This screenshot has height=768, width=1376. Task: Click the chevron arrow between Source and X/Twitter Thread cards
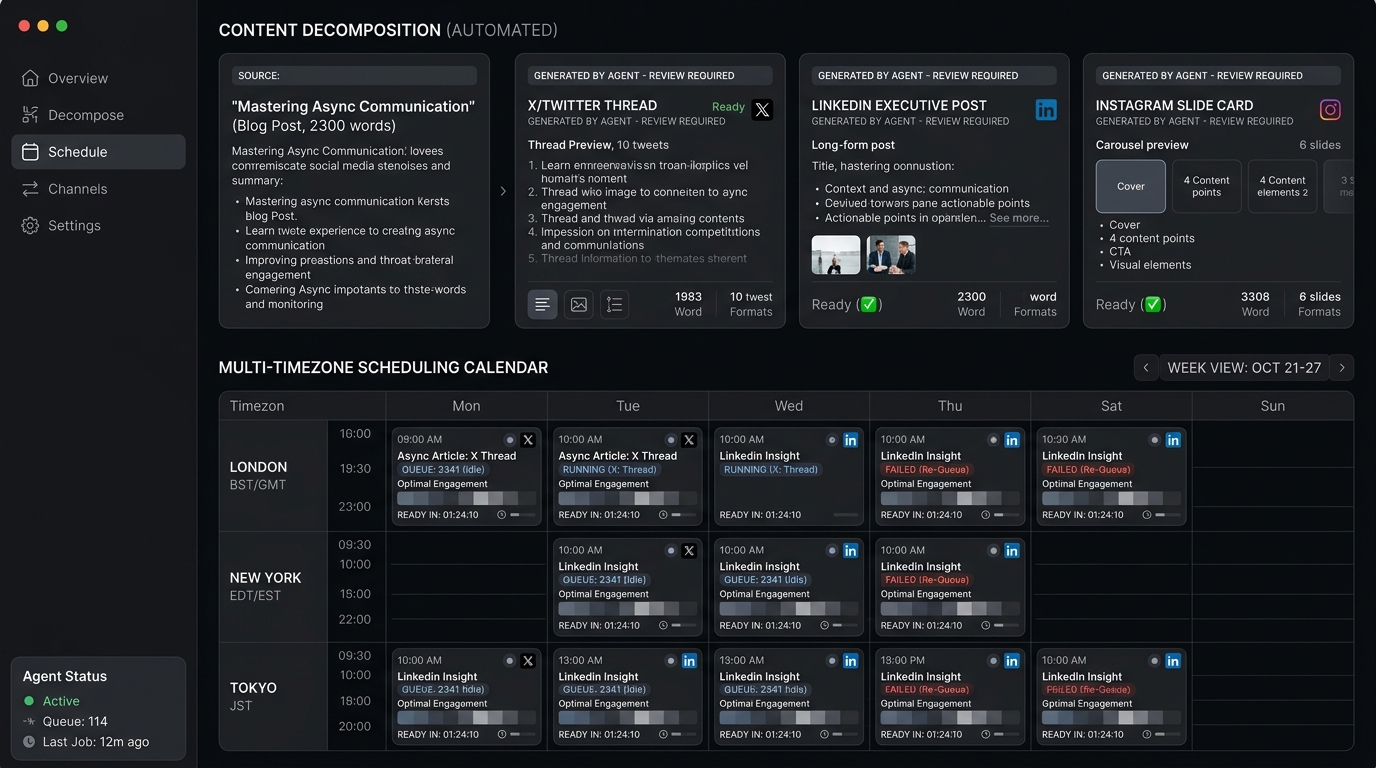503,191
